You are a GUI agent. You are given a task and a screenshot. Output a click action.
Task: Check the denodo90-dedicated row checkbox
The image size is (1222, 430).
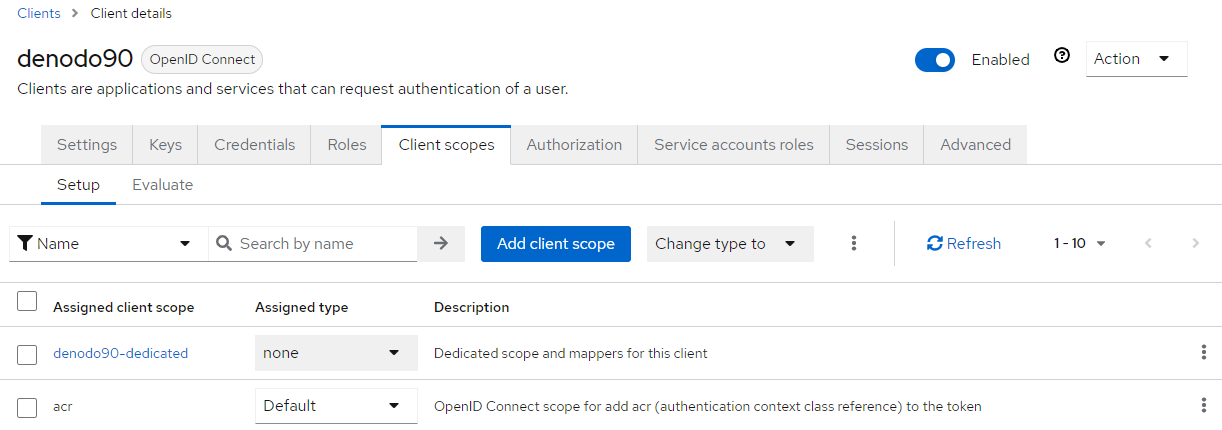tap(28, 354)
